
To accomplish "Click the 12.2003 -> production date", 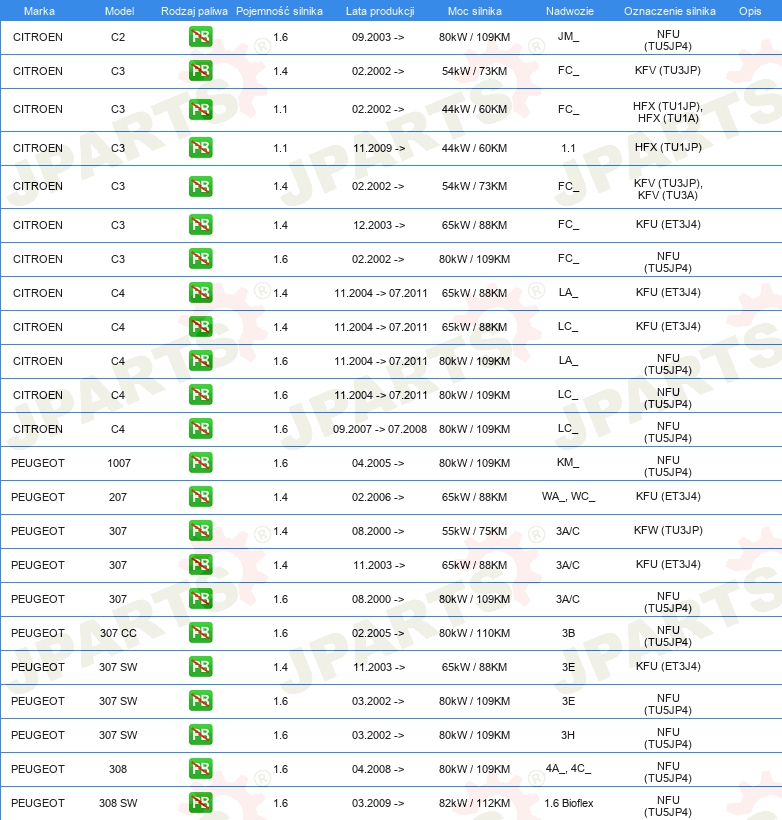I will pos(379,225).
